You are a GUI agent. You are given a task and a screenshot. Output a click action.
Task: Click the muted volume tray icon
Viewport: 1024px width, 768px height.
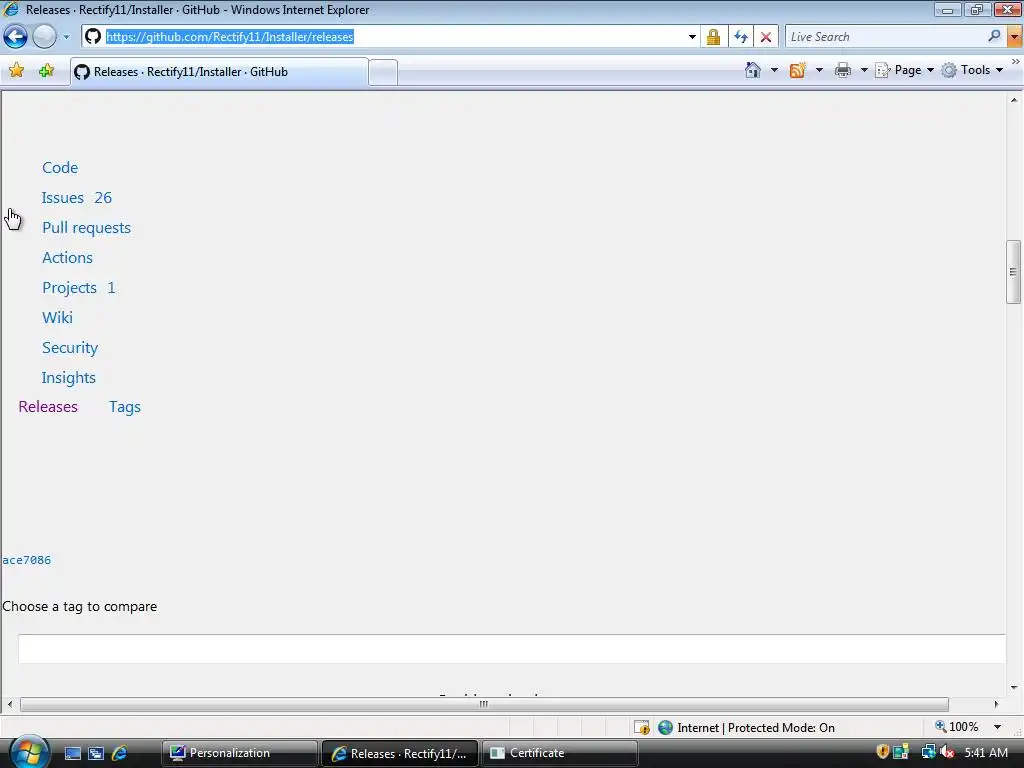tap(947, 752)
